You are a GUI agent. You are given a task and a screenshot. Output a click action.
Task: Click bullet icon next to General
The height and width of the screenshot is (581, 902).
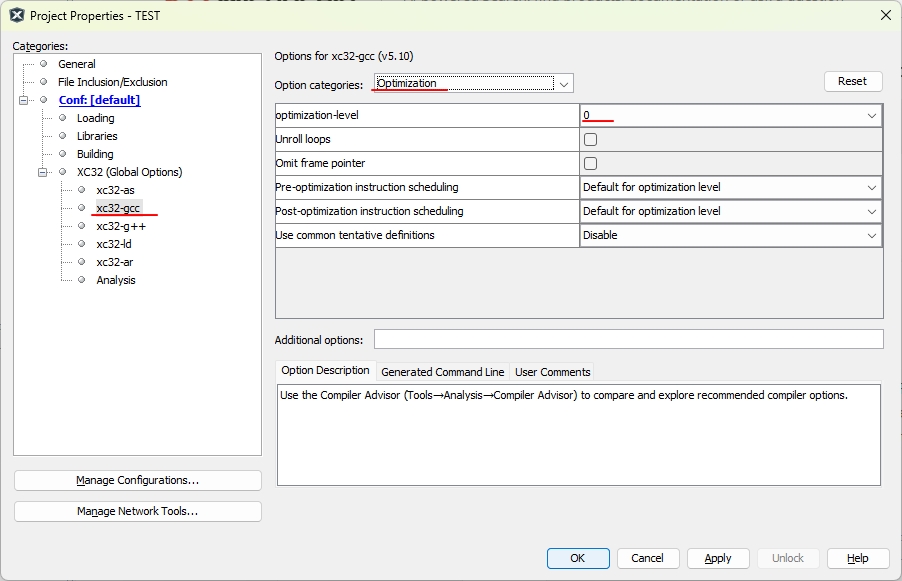(x=43, y=63)
